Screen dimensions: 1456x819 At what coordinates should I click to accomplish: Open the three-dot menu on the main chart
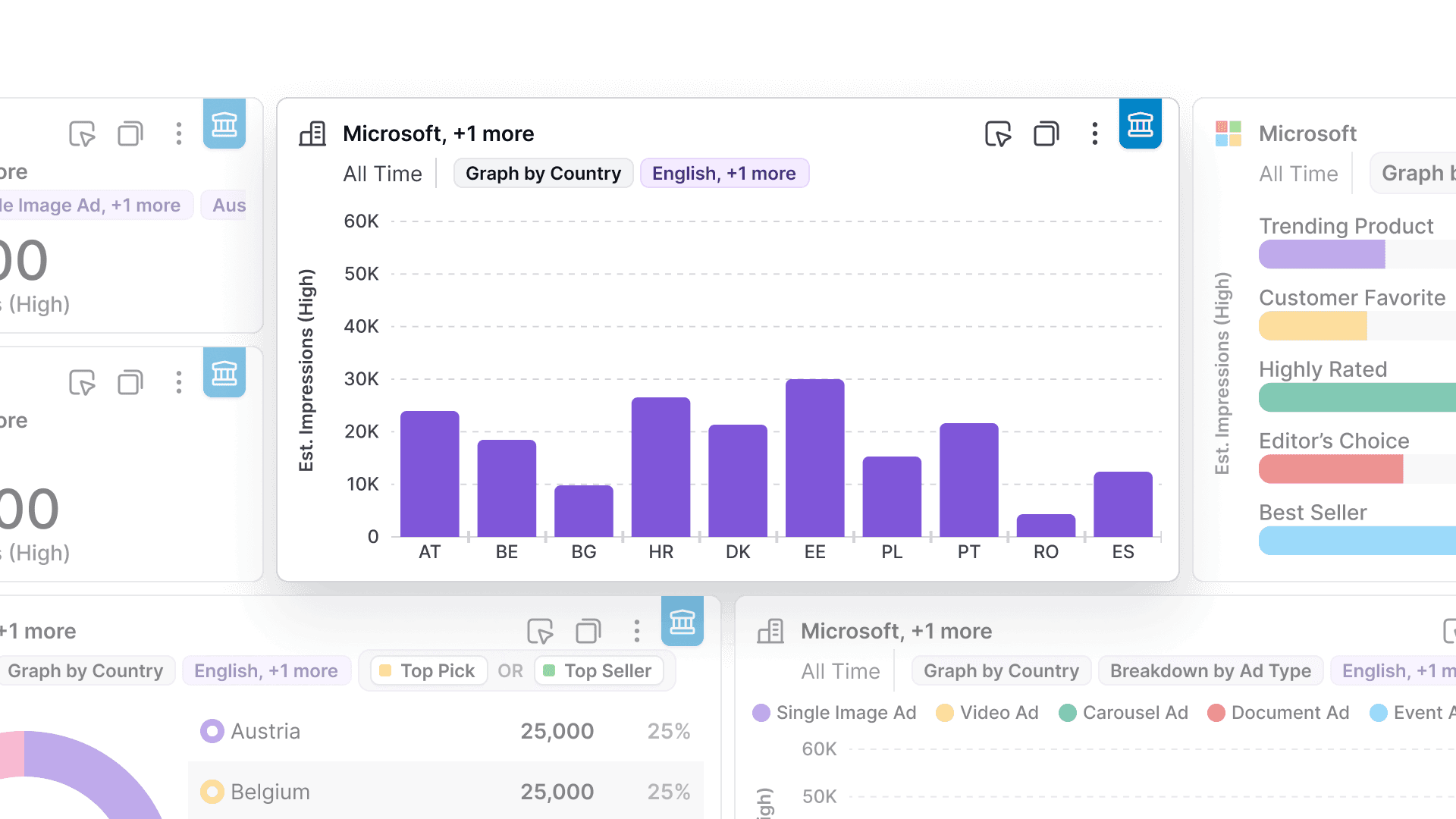coord(1094,133)
